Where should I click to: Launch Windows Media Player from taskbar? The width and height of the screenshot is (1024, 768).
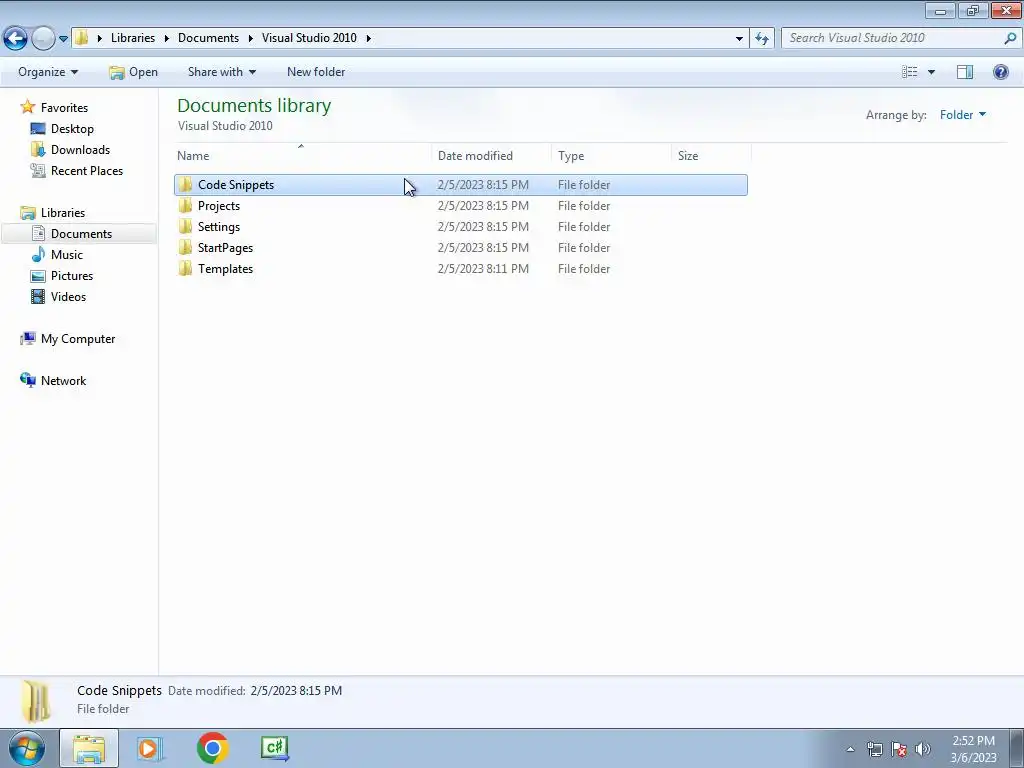click(x=150, y=748)
